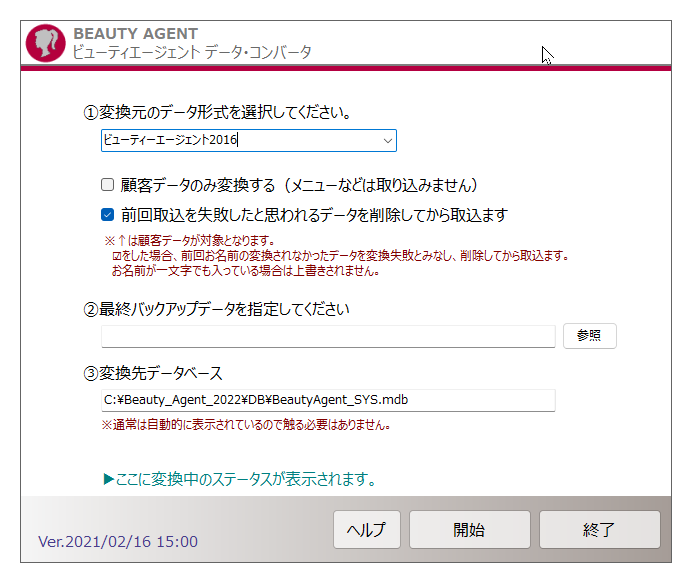The height and width of the screenshot is (583, 692).
Task: Click the ②最終バックアップデータを指定してください label
Action: 216,309
